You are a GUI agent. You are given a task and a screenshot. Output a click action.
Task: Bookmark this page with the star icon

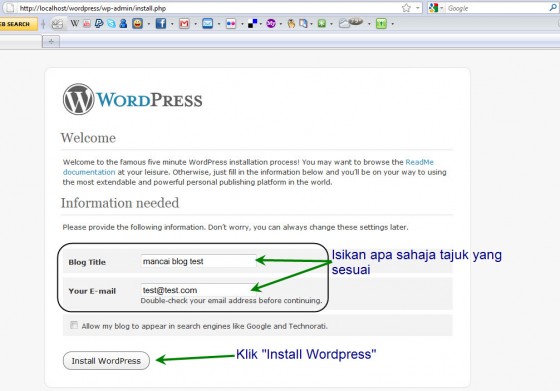click(x=406, y=8)
